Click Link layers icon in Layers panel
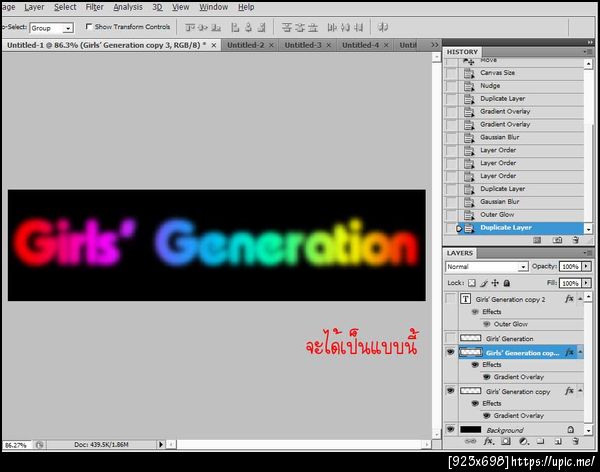 coord(470,441)
